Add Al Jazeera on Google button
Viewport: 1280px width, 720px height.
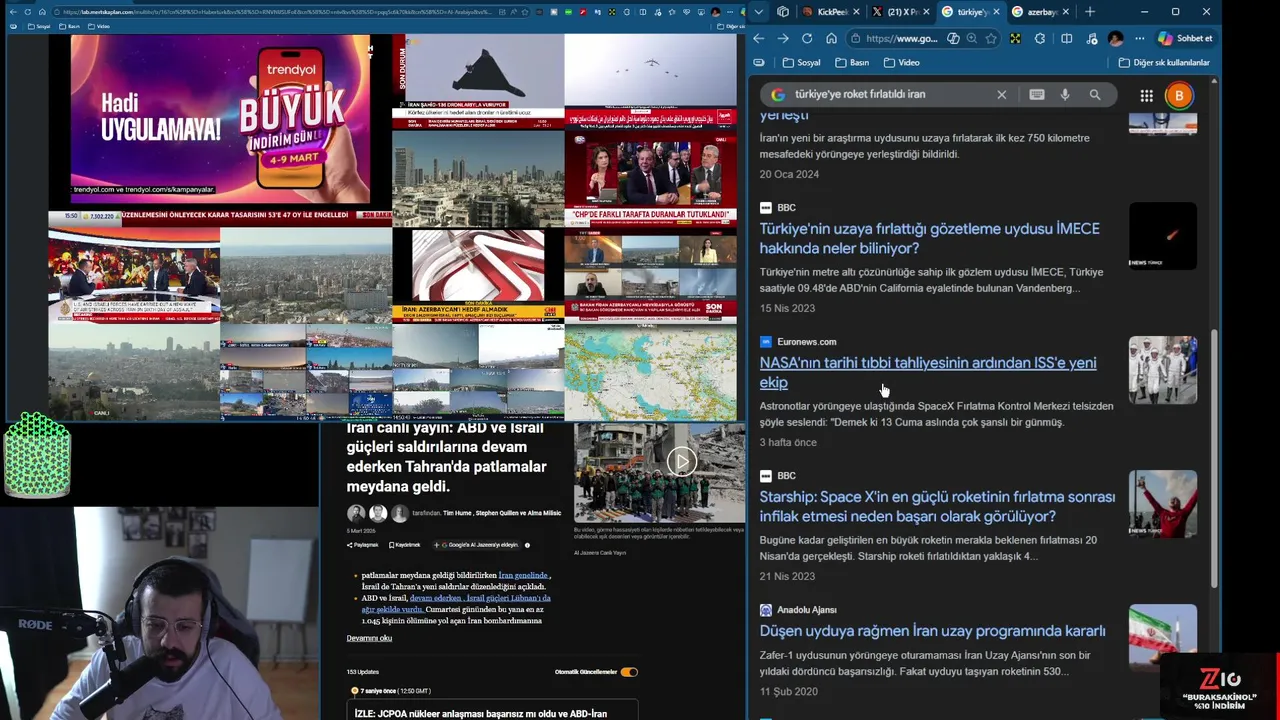(476, 545)
